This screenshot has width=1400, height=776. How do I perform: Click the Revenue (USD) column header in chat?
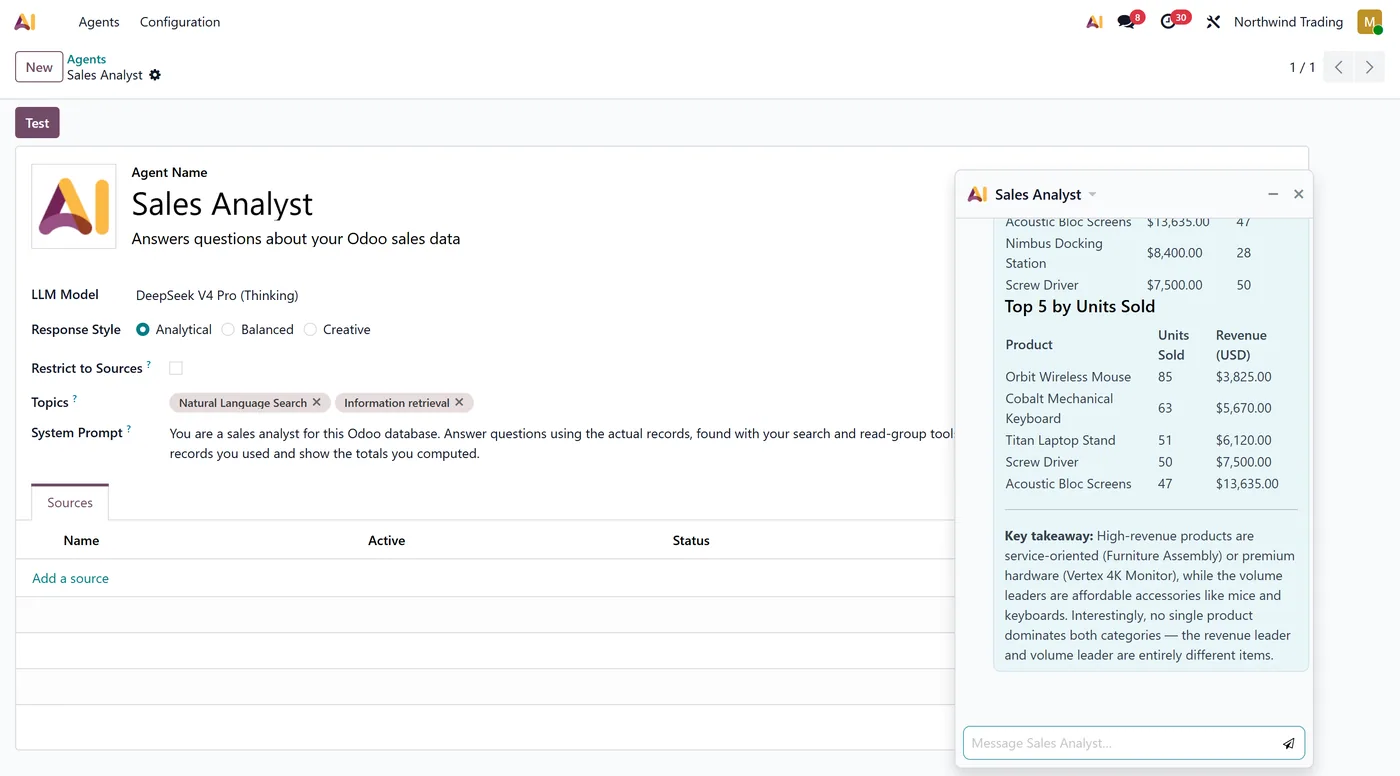[1241, 345]
